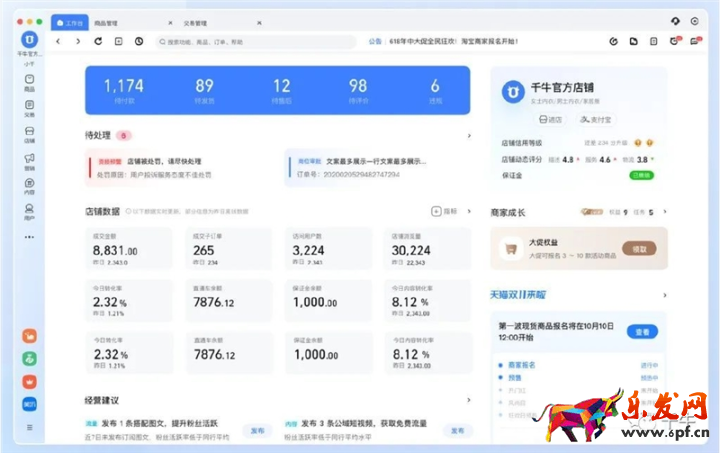The image size is (720, 453).
Task: Open 商品 section in left sidebar
Action: point(29,81)
